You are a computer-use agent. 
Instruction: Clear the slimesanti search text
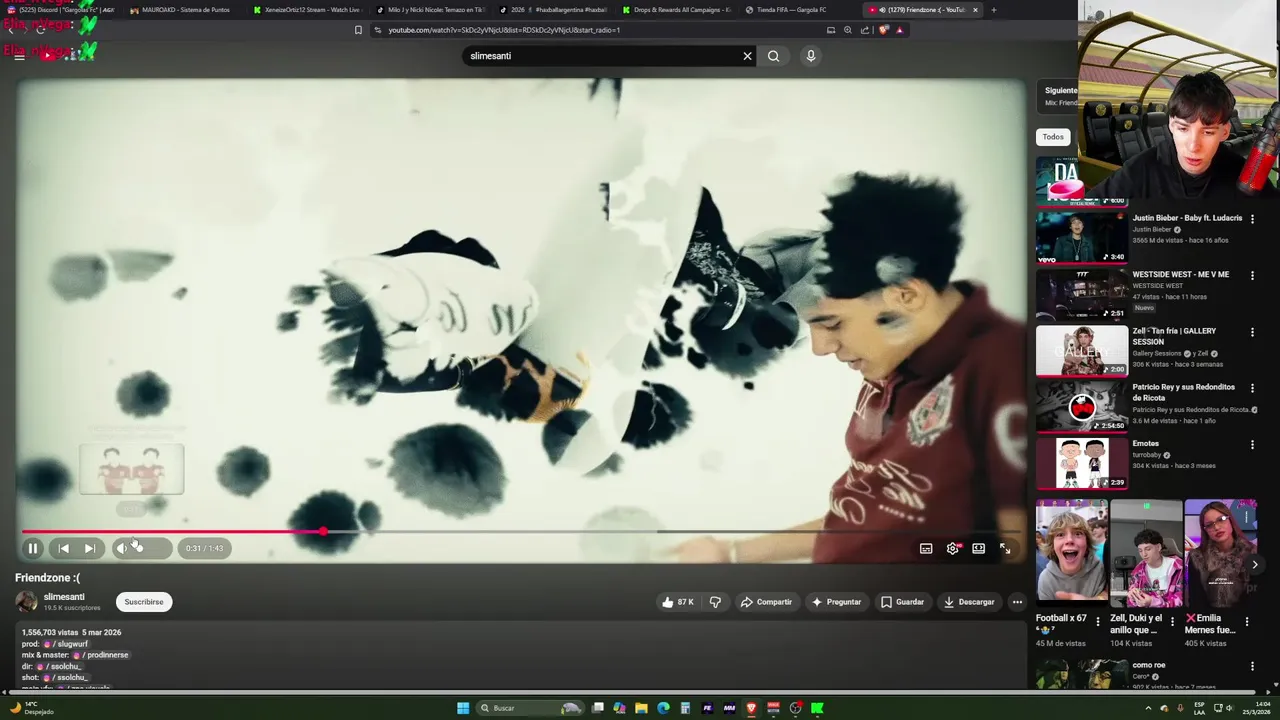(x=747, y=56)
